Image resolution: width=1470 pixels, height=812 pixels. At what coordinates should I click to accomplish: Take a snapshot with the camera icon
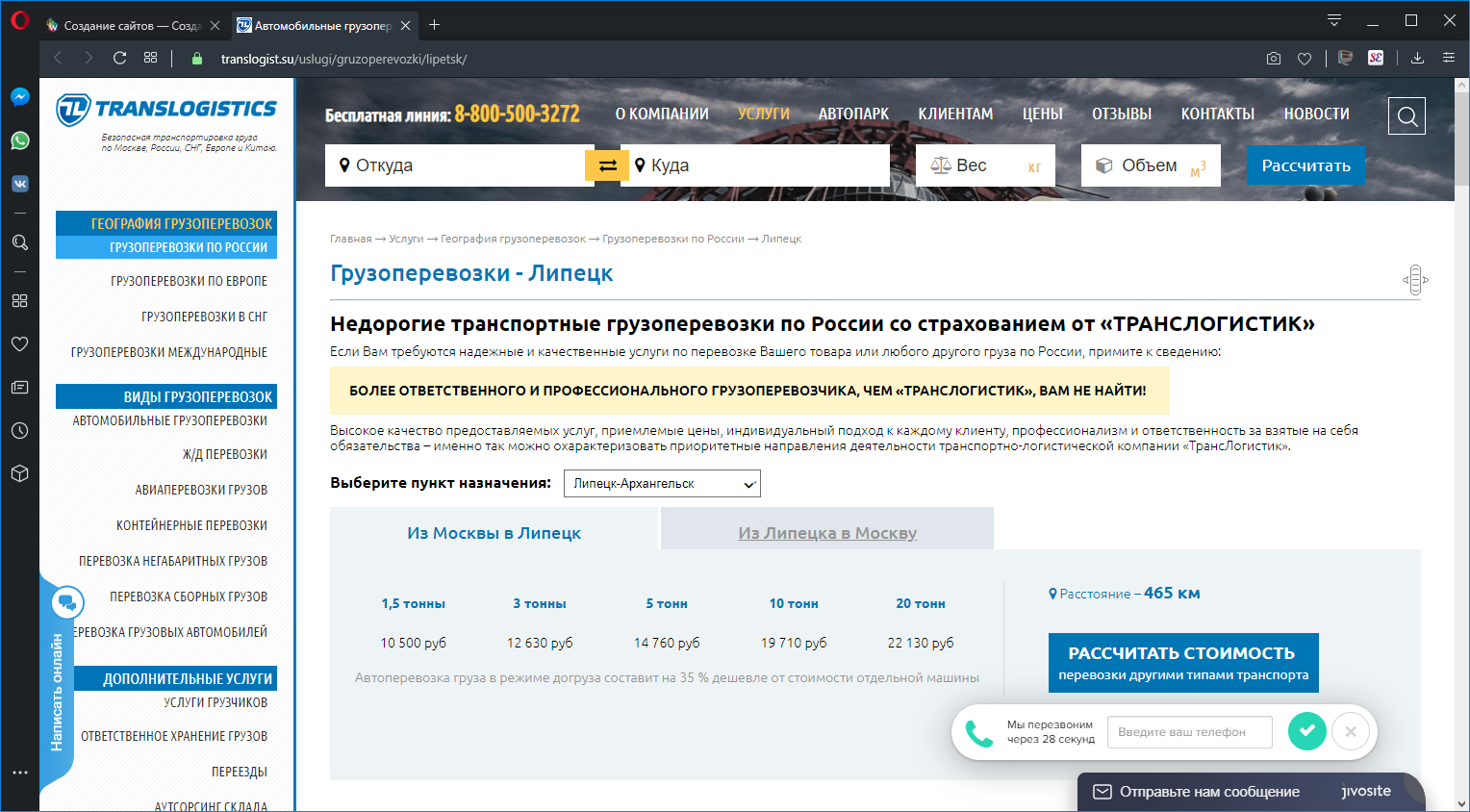[x=1274, y=59]
